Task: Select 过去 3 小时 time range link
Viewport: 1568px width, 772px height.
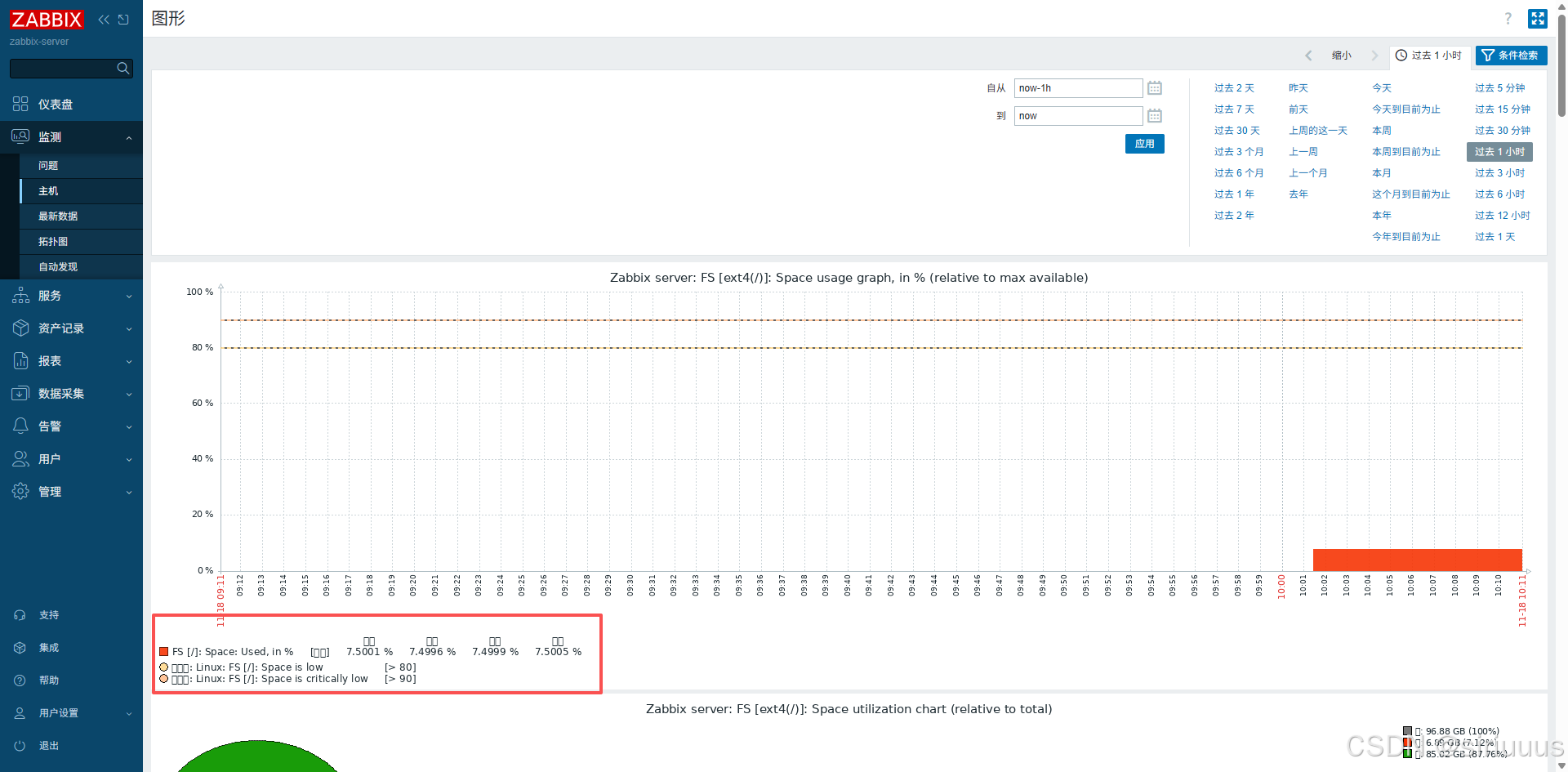Action: pyautogui.click(x=1499, y=173)
